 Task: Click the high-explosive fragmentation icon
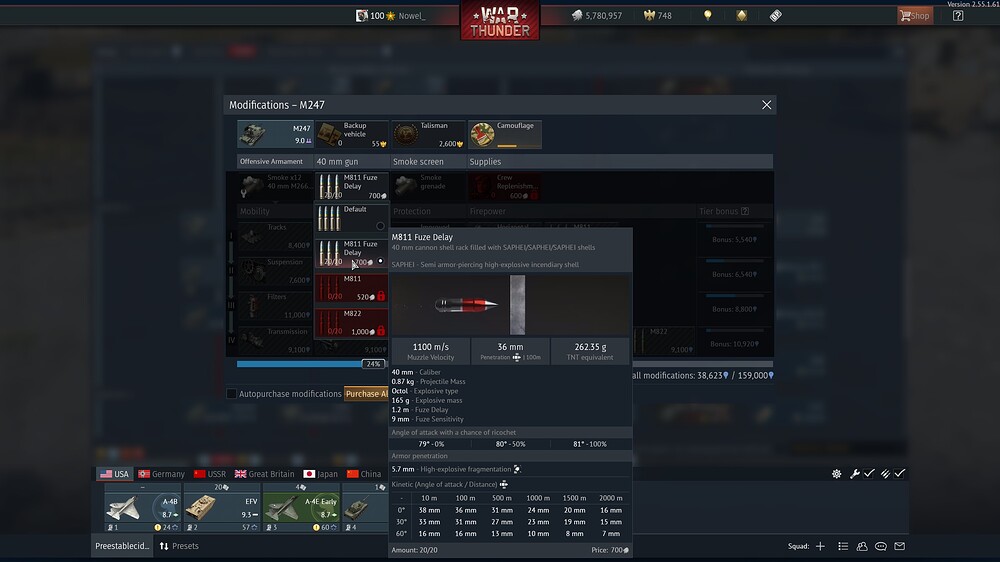[x=517, y=469]
